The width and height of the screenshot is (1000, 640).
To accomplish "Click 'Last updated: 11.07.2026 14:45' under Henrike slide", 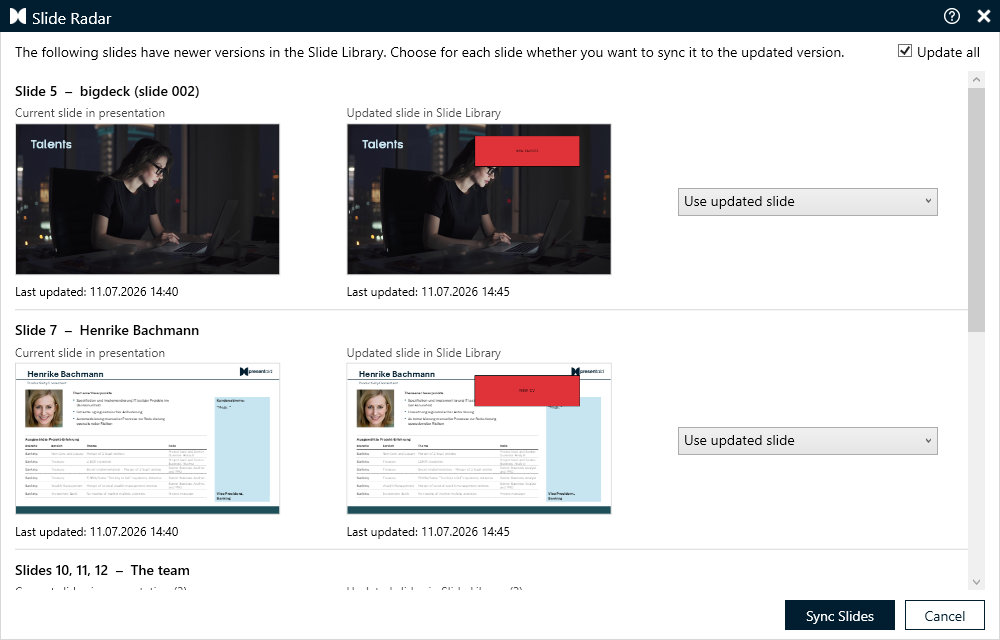I will (428, 532).
